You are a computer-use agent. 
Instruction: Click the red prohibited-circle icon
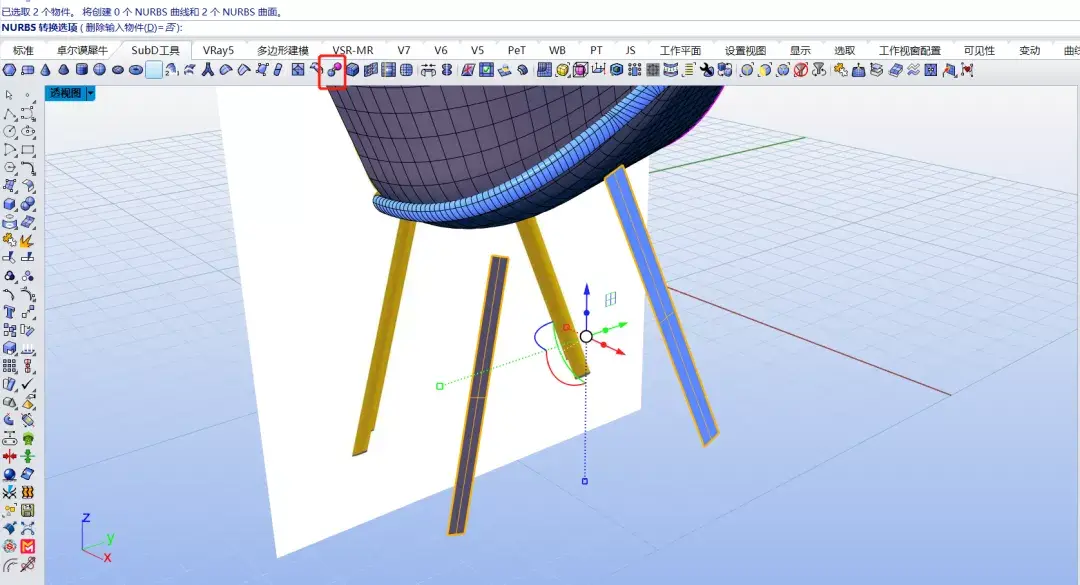coord(800,70)
